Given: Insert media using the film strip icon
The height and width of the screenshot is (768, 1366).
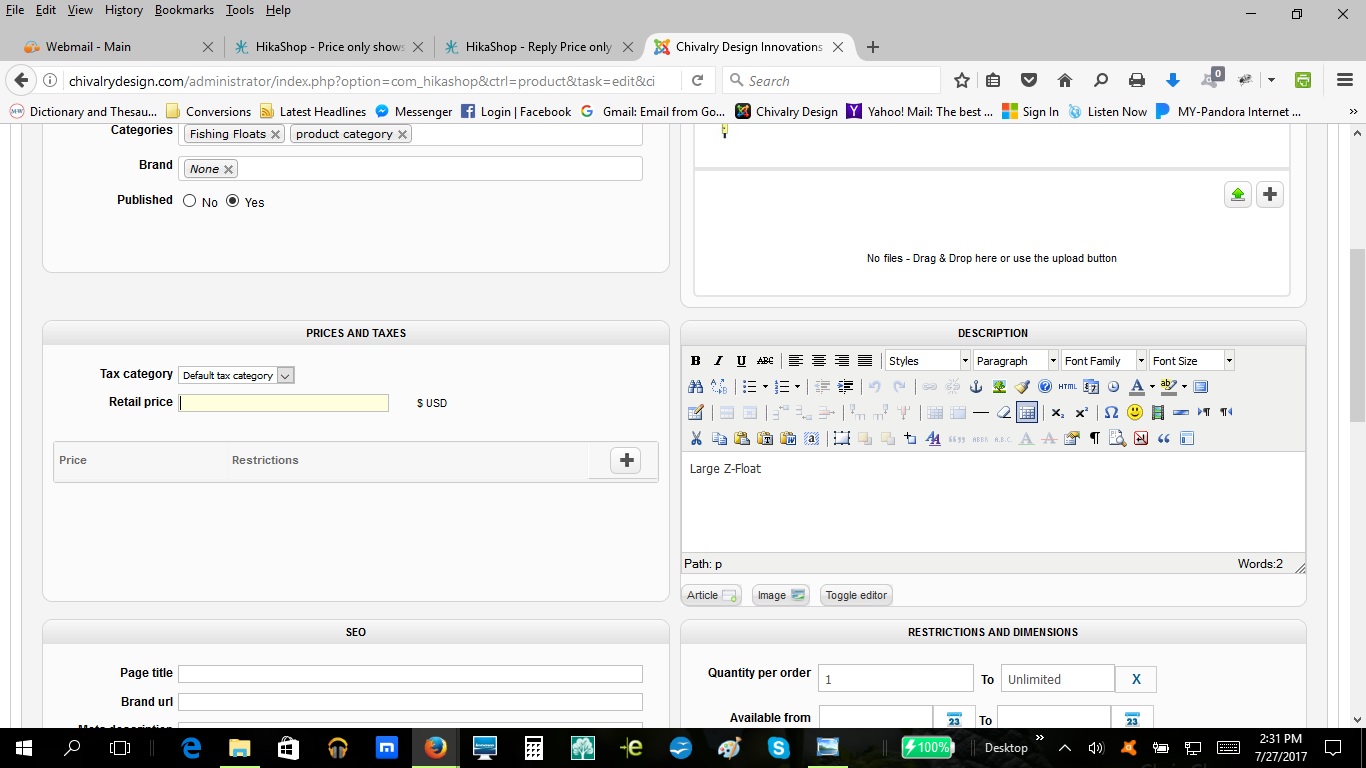Looking at the screenshot, I should point(1158,412).
